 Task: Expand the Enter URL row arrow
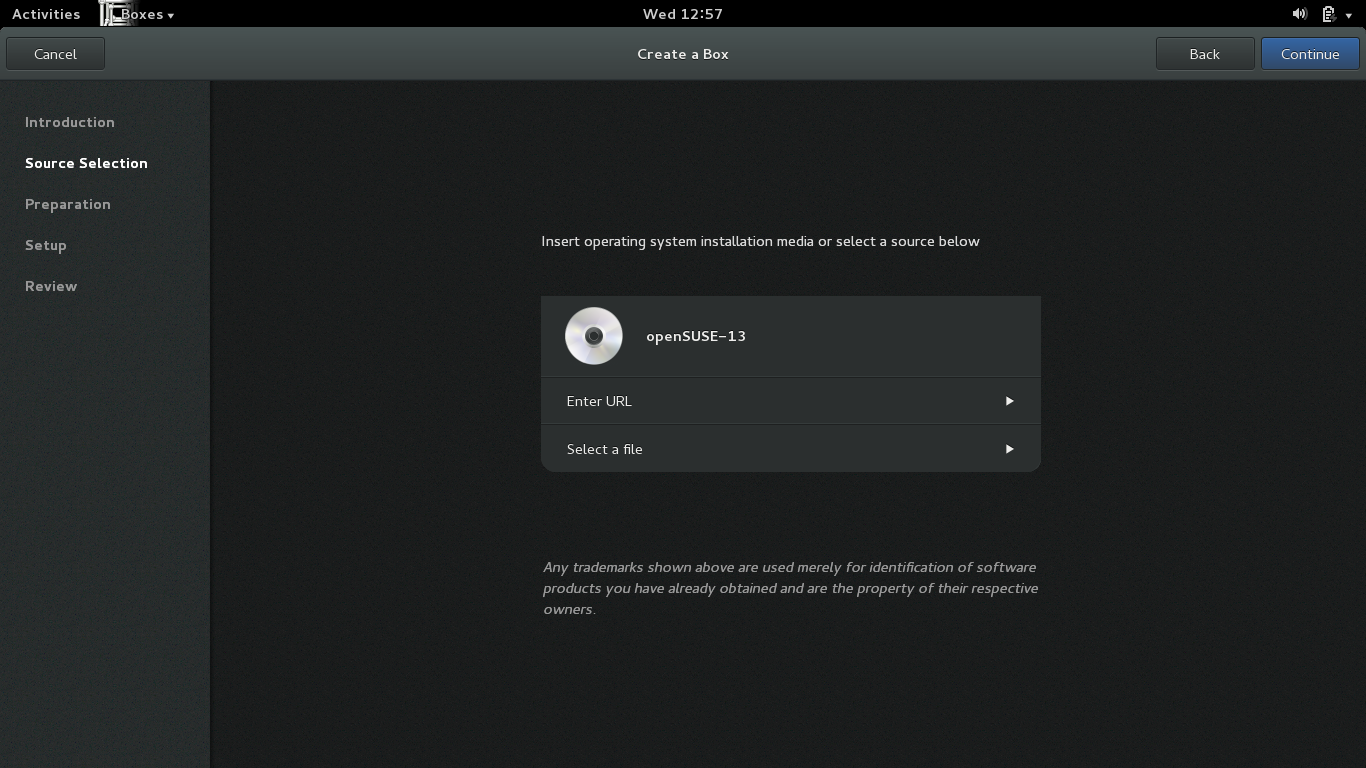click(x=1009, y=401)
